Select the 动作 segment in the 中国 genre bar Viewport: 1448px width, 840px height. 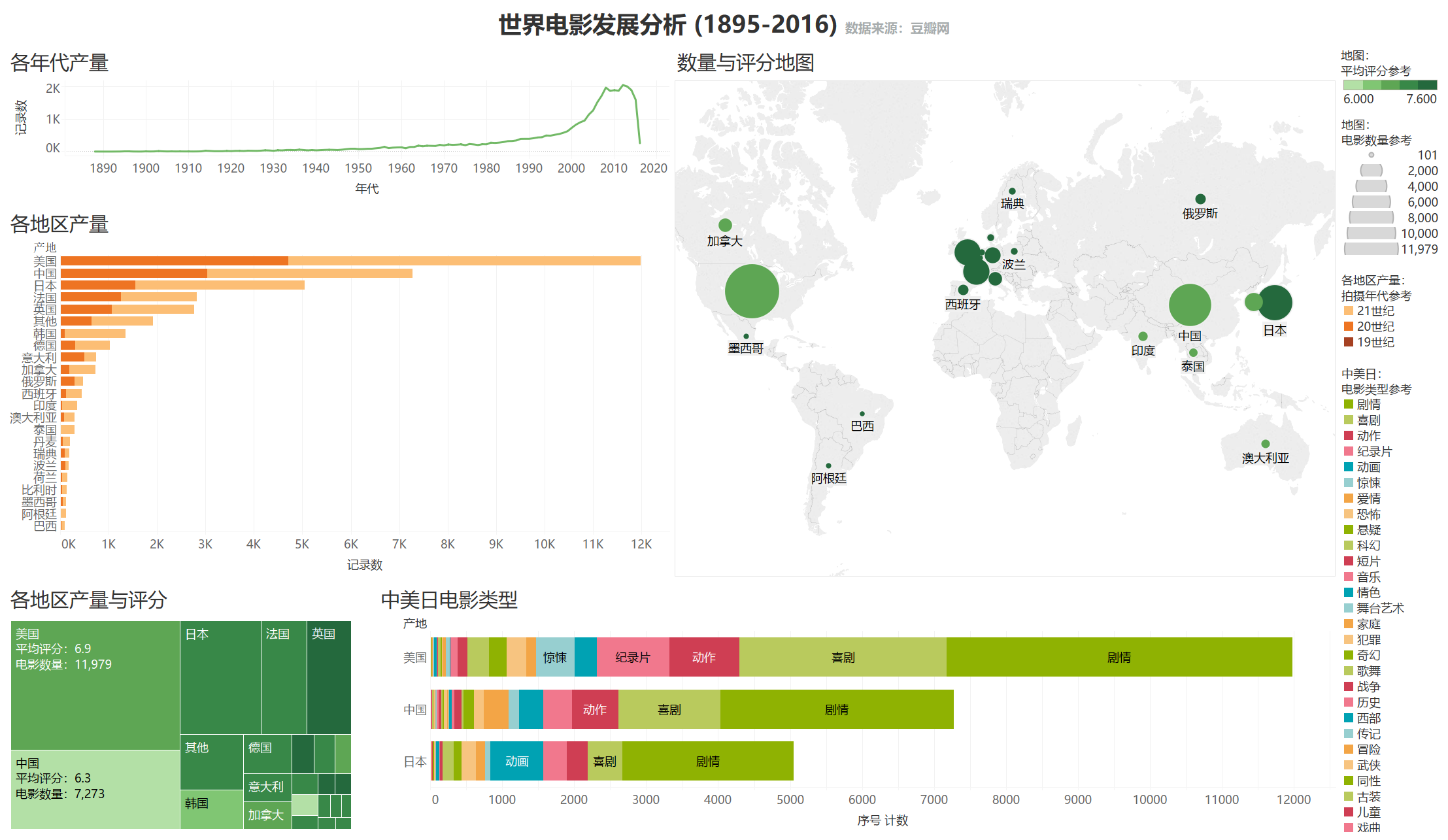(x=595, y=709)
